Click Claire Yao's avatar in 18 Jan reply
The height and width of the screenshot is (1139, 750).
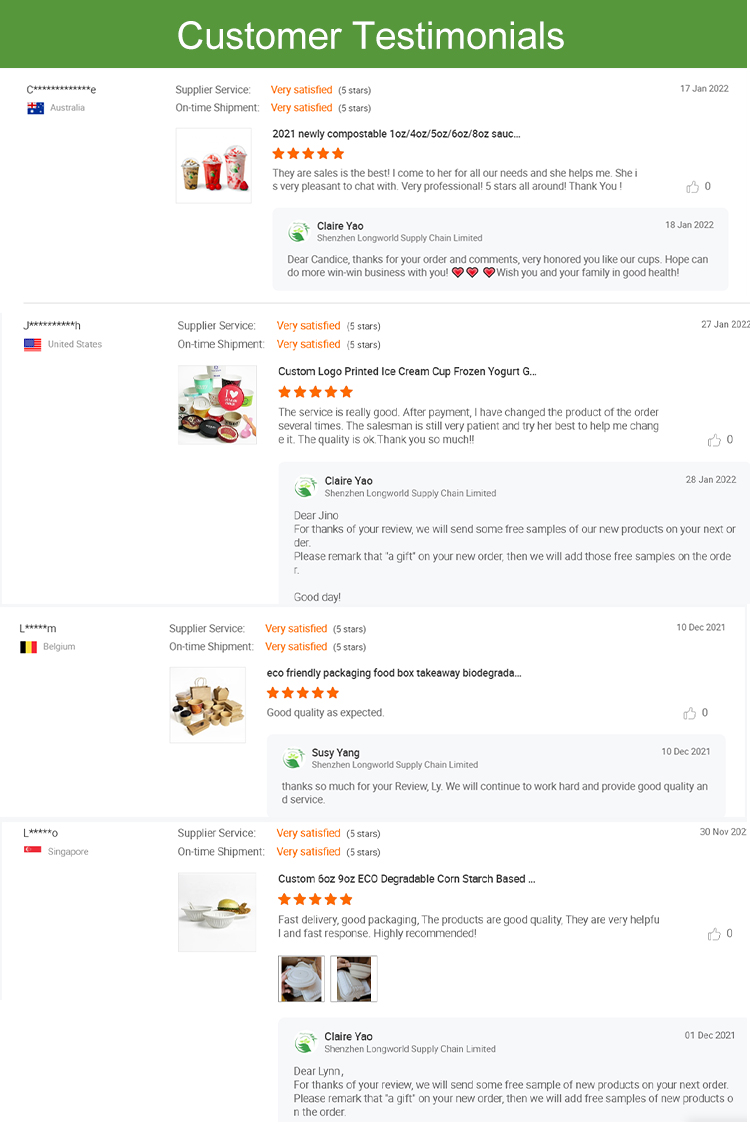(298, 232)
